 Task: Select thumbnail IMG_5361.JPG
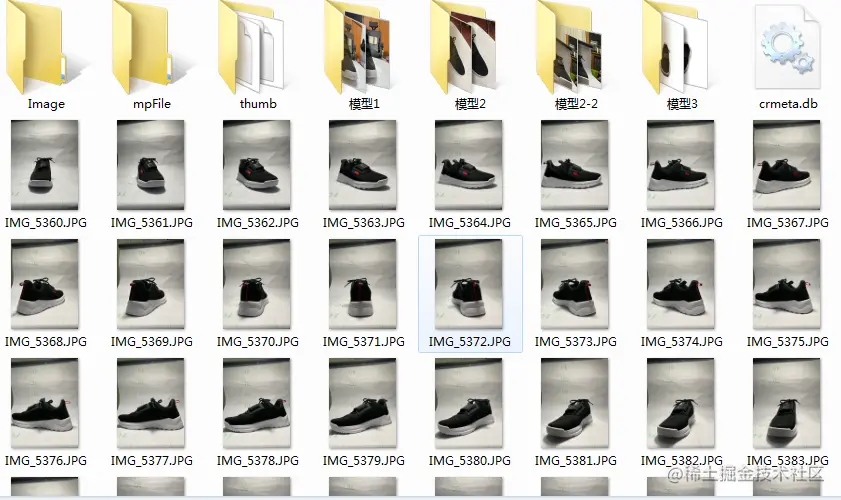[151, 165]
